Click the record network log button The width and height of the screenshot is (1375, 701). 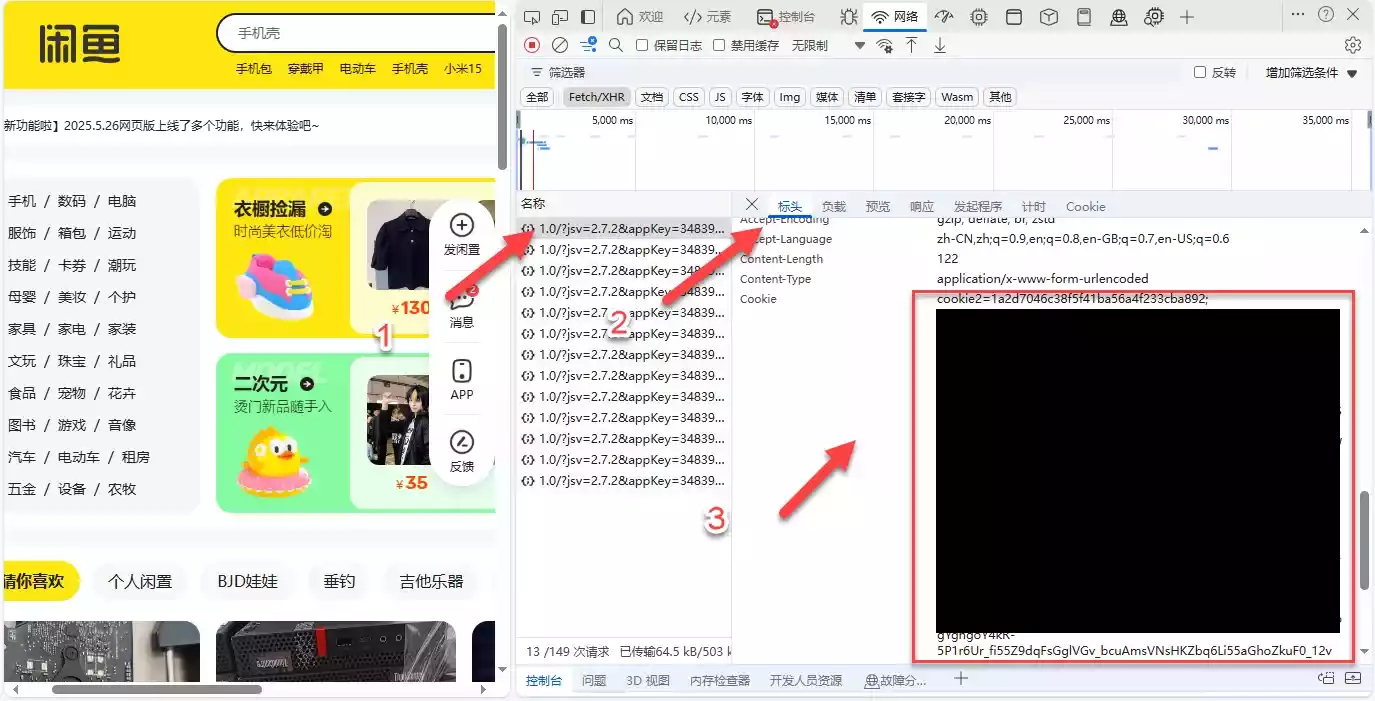coord(532,45)
